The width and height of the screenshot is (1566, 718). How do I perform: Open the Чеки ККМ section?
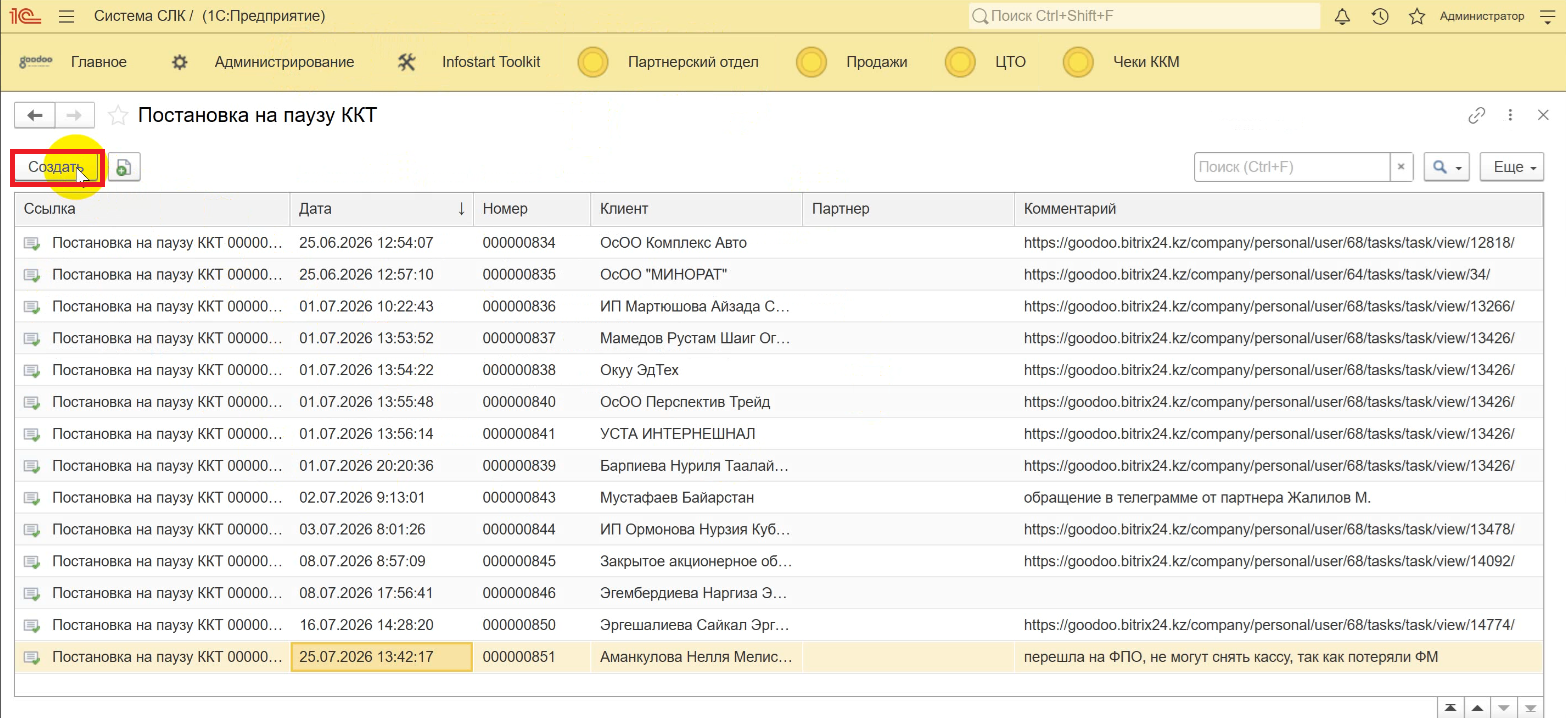(x=1146, y=62)
